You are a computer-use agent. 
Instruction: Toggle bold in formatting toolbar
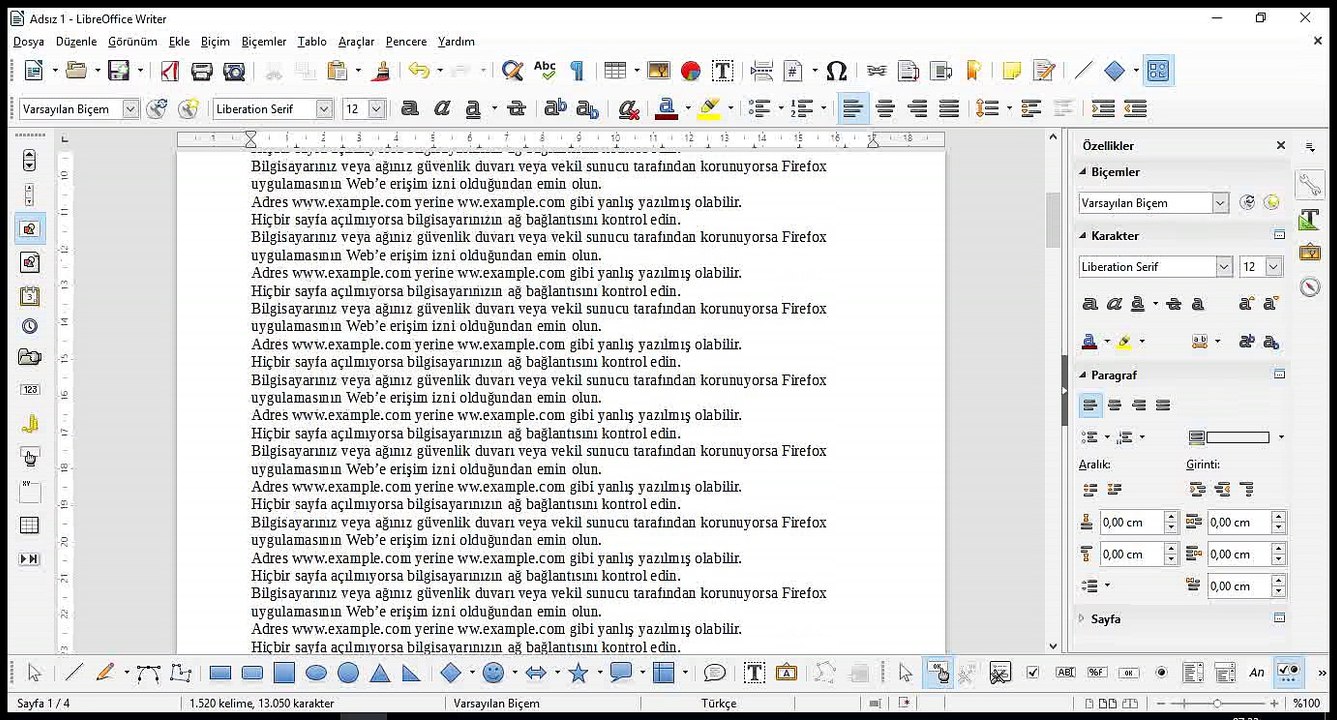pos(409,108)
